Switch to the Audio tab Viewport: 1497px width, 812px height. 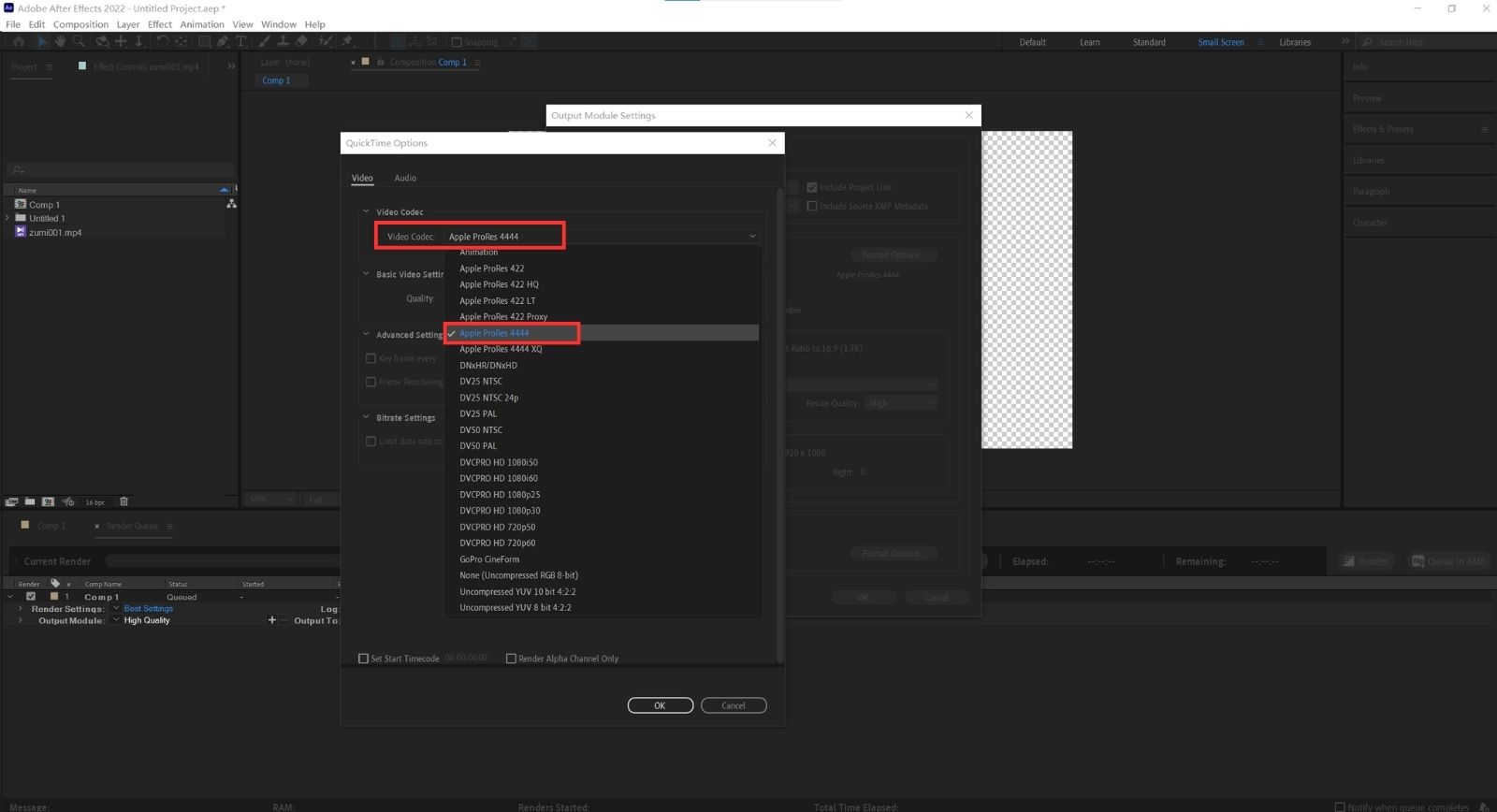point(405,178)
